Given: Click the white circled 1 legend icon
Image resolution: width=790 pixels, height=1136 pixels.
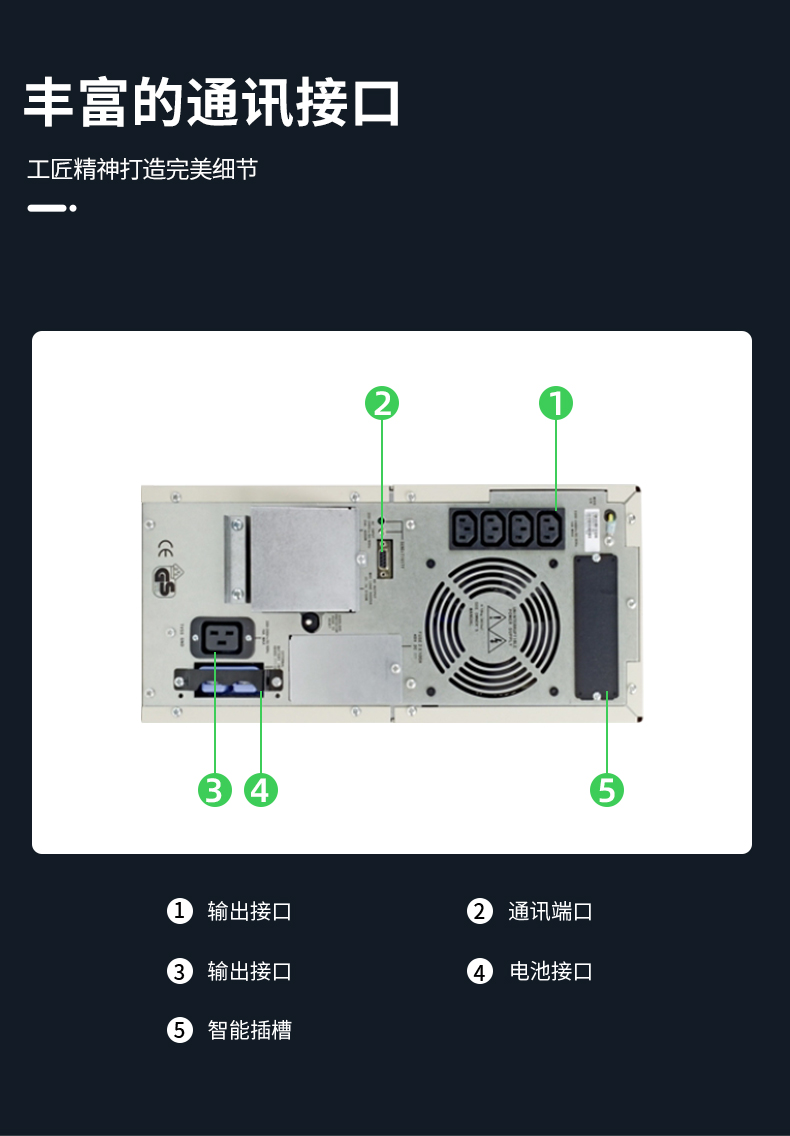Looking at the screenshot, I should (x=180, y=911).
